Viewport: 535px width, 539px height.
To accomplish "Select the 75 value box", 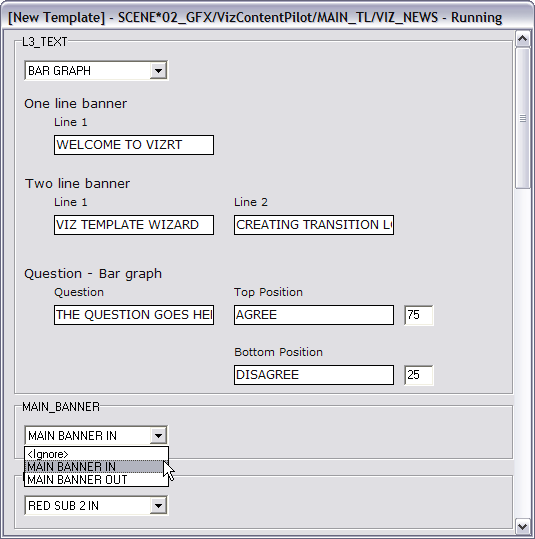I will [x=419, y=315].
